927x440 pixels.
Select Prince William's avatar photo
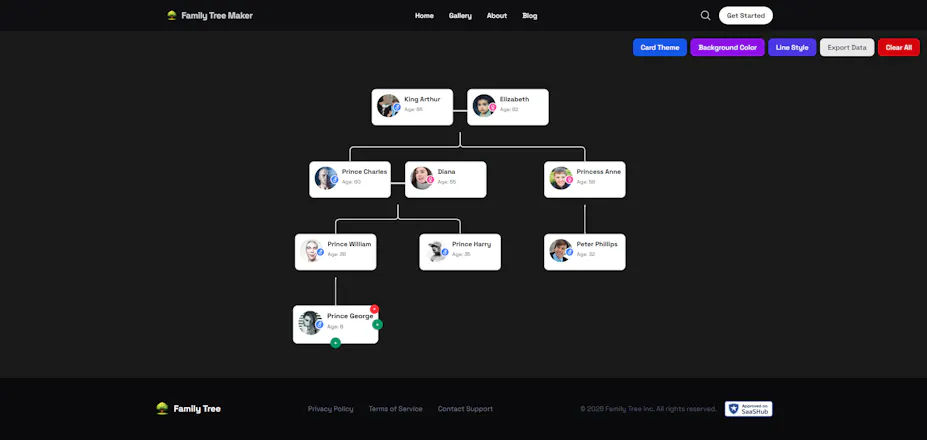[x=312, y=250]
